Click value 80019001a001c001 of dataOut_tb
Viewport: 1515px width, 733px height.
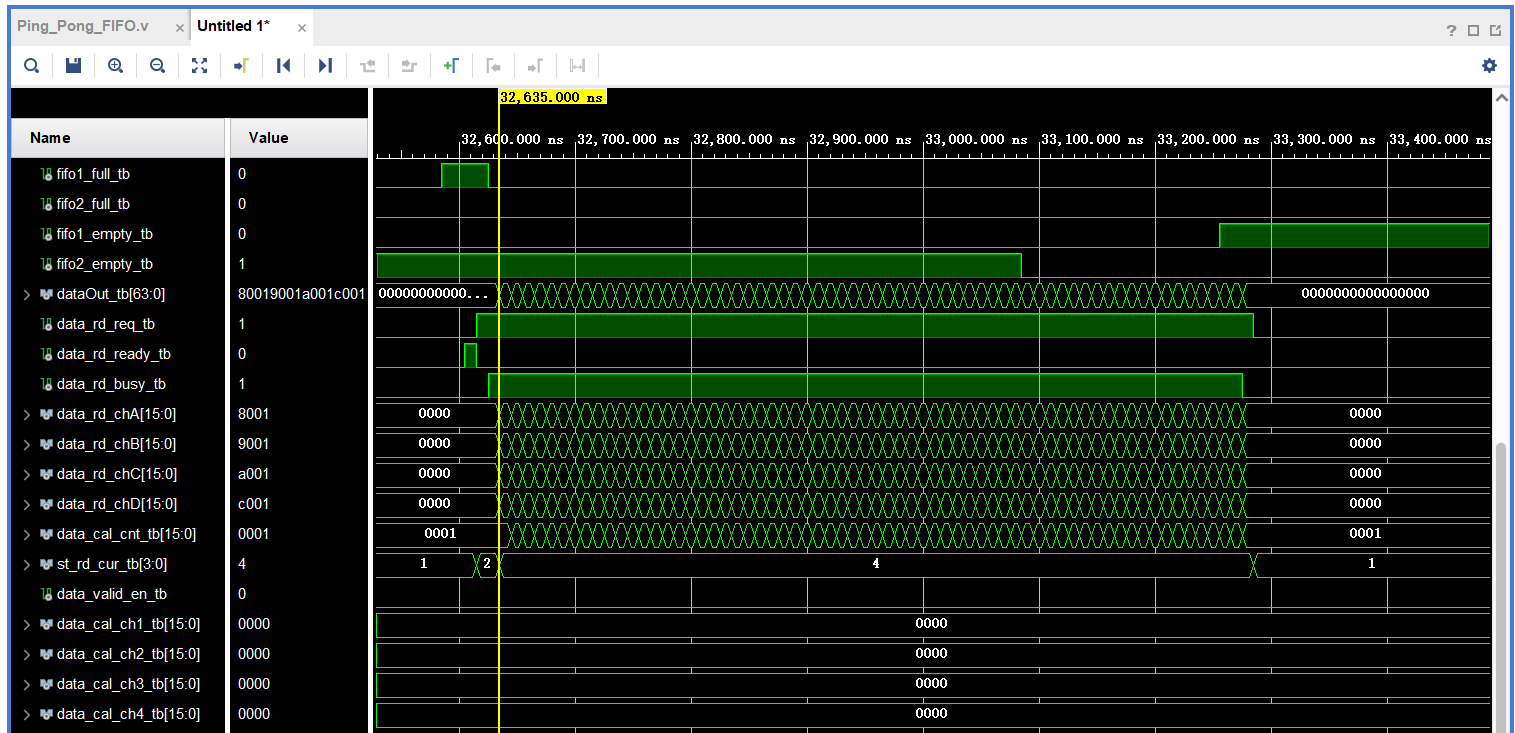click(x=300, y=294)
